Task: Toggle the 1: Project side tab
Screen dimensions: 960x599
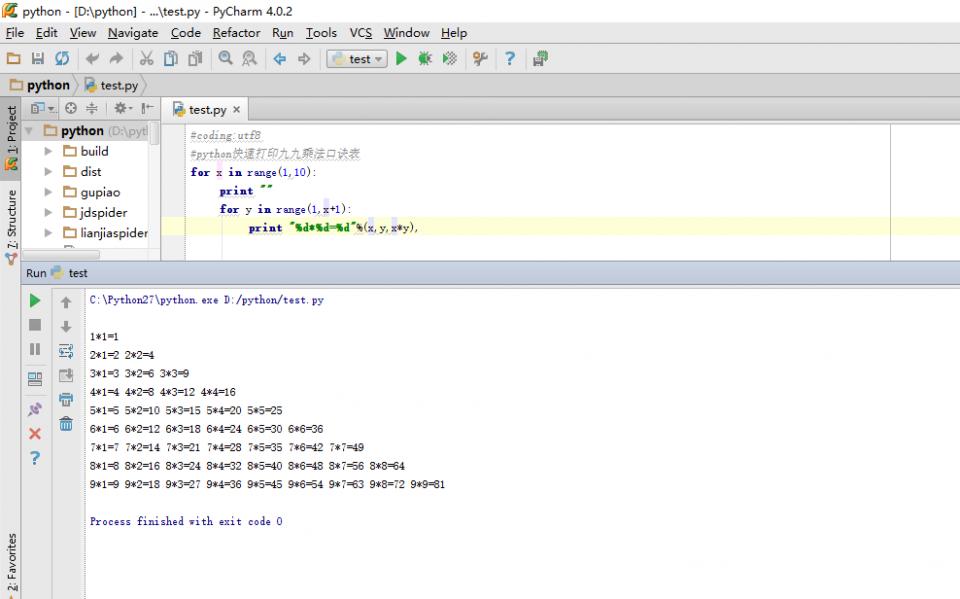Action: [x=11, y=138]
